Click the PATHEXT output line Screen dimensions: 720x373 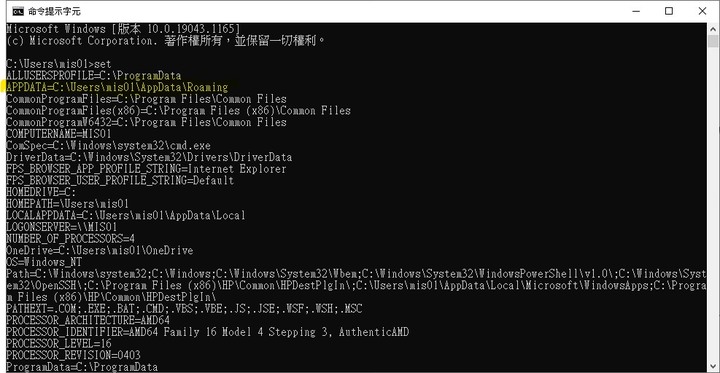point(184,309)
